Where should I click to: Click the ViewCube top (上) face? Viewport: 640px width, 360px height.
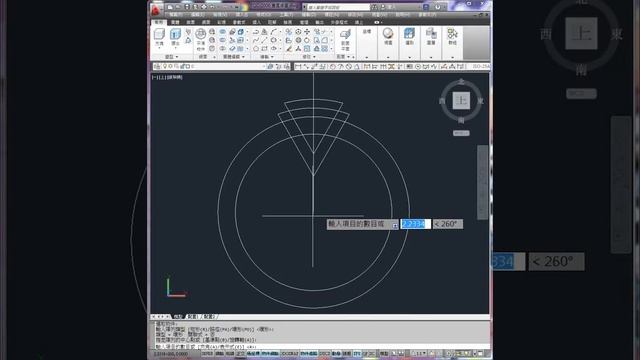[x=461, y=100]
